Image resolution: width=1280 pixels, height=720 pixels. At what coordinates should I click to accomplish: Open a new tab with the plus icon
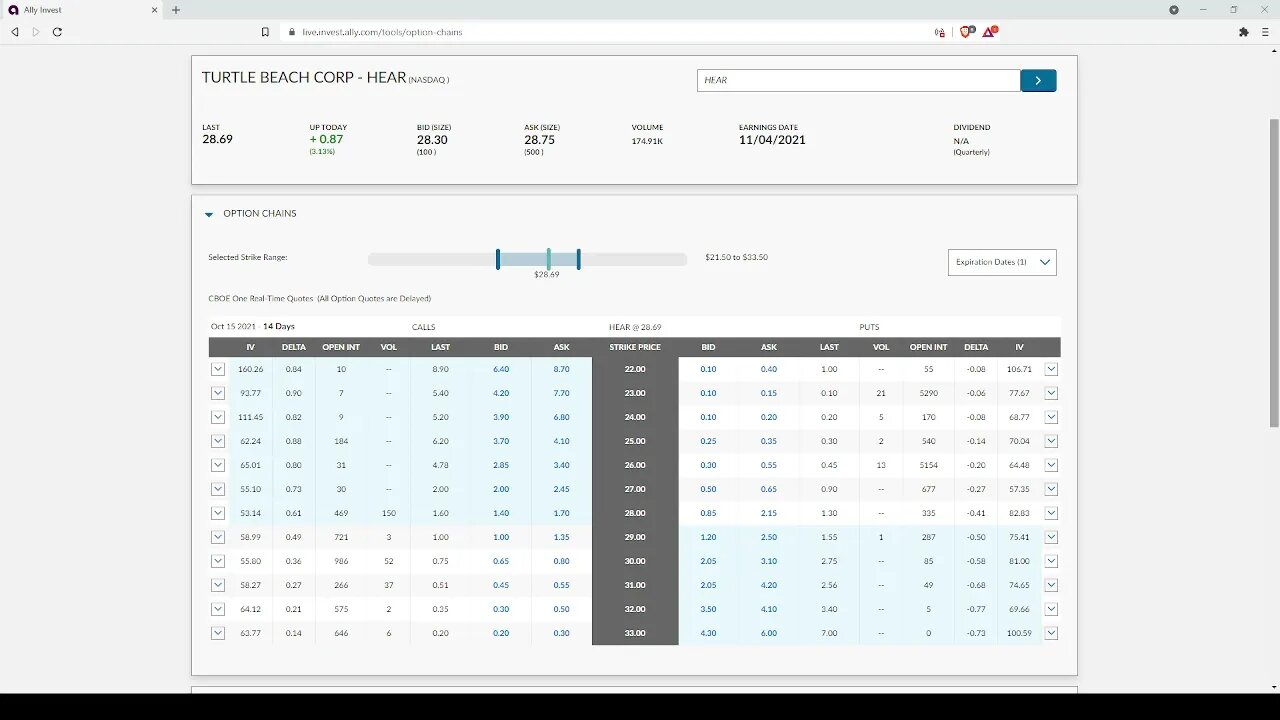[x=176, y=10]
